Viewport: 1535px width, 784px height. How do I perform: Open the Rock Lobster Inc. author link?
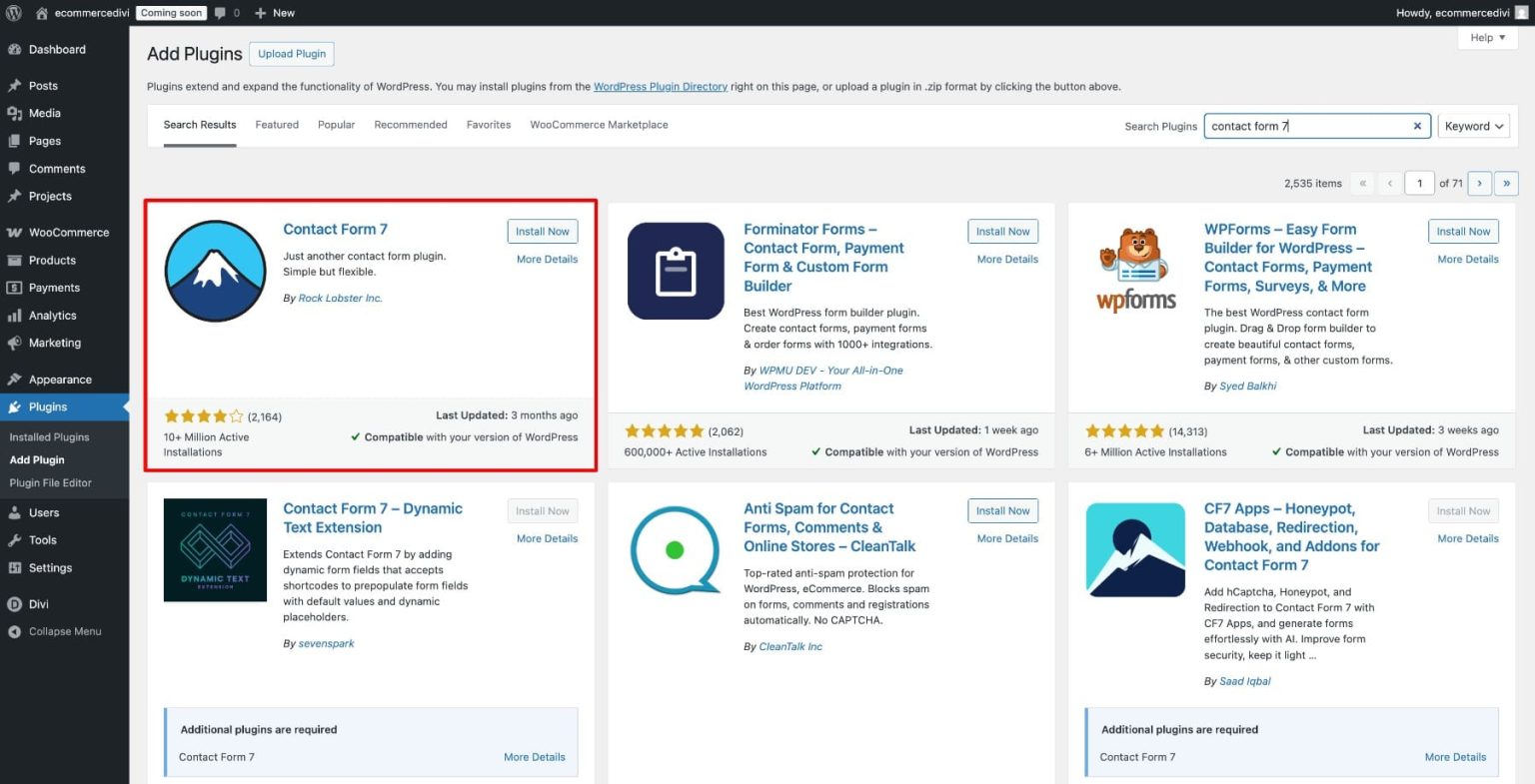click(x=341, y=299)
